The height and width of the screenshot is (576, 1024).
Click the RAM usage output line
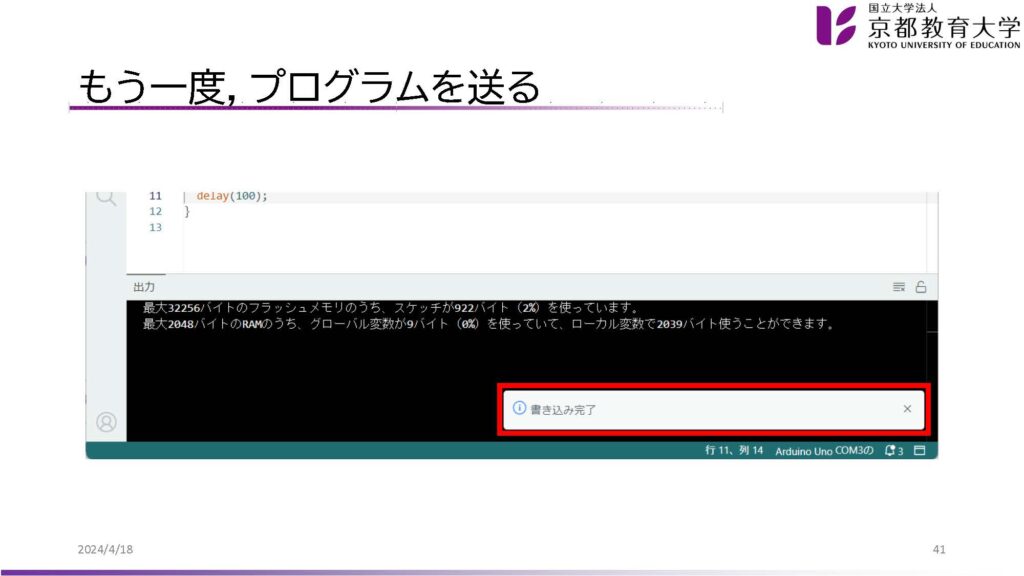point(488,324)
